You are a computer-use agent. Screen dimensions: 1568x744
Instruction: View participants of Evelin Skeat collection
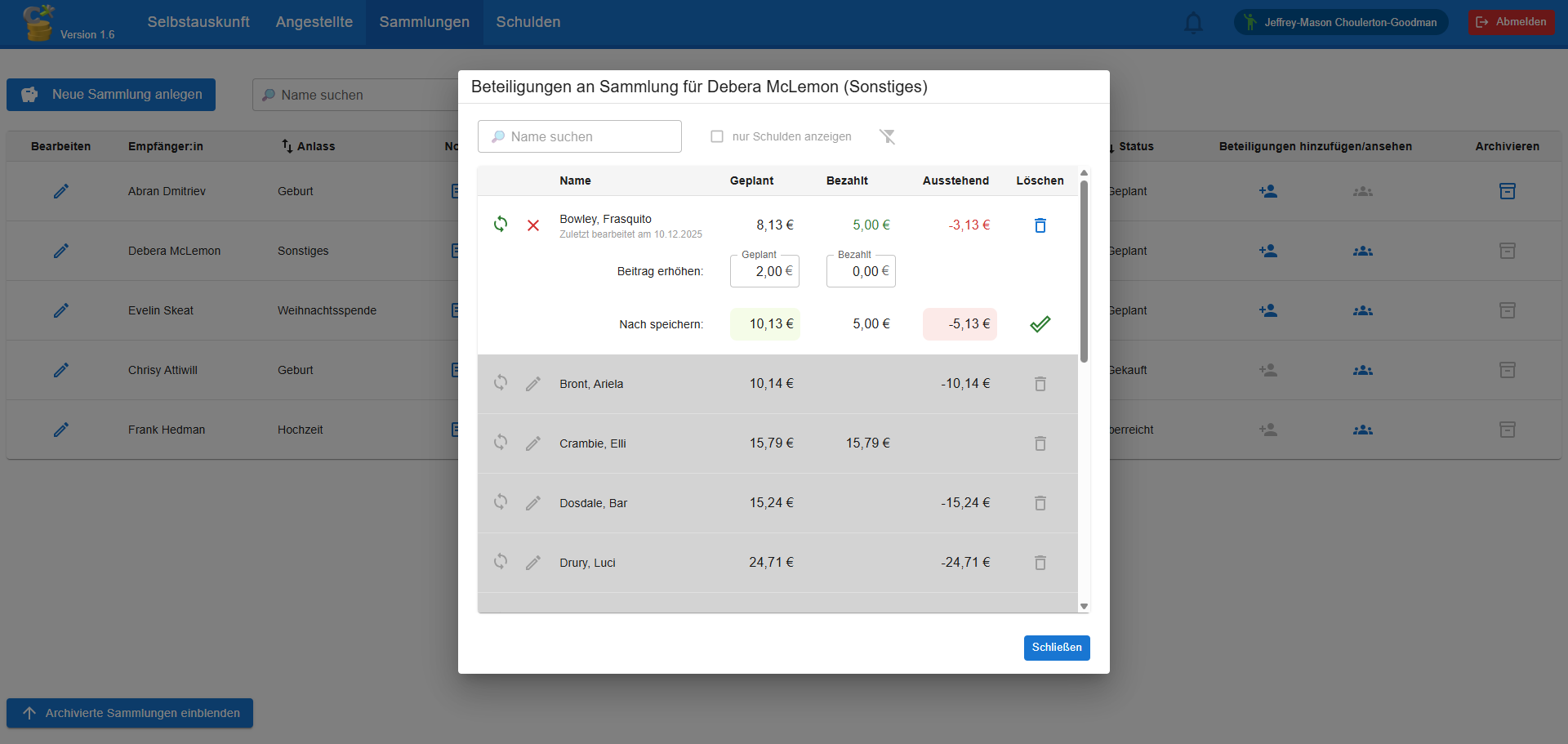click(x=1362, y=310)
